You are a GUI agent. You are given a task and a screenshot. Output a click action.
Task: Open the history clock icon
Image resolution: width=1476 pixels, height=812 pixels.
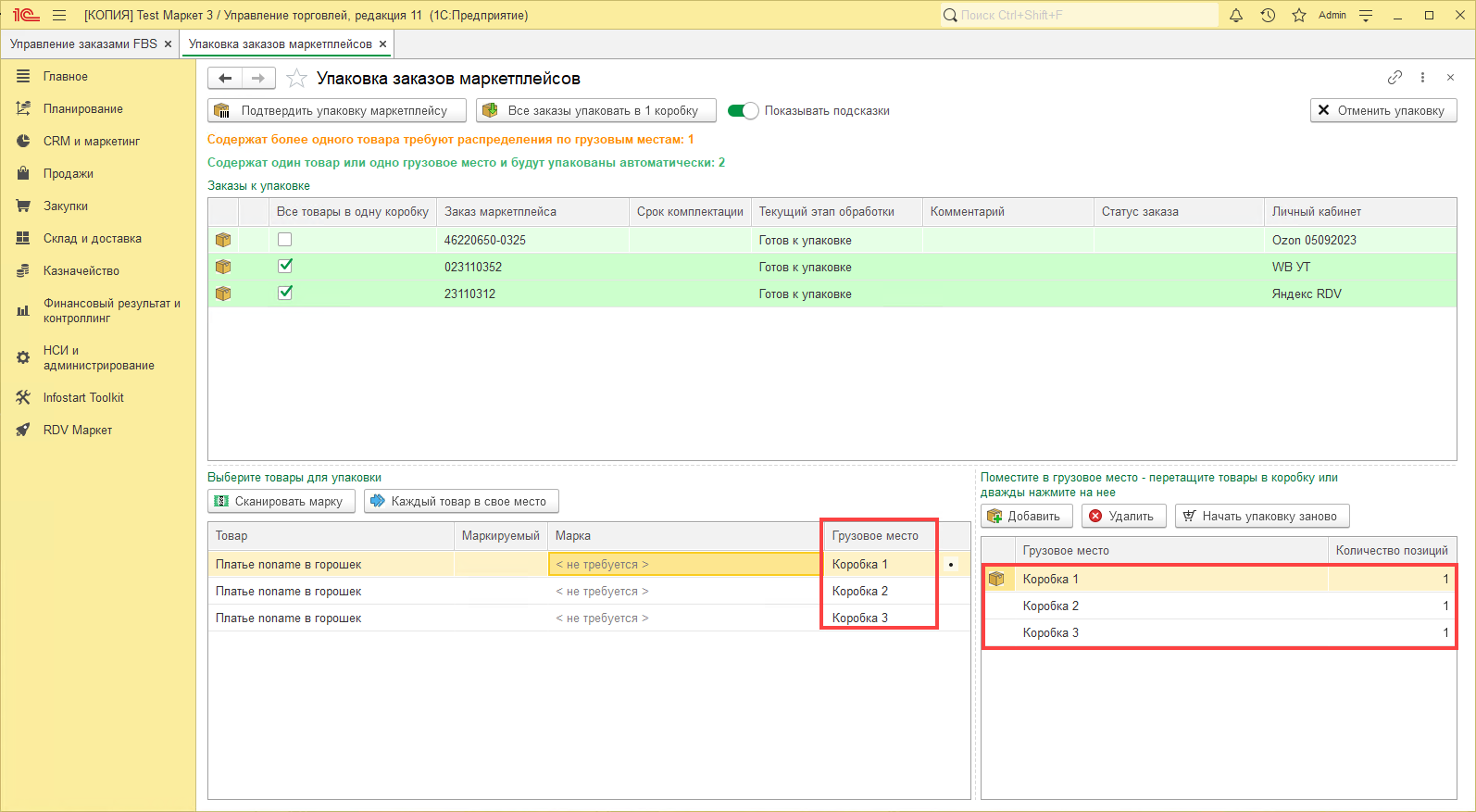tap(1268, 15)
